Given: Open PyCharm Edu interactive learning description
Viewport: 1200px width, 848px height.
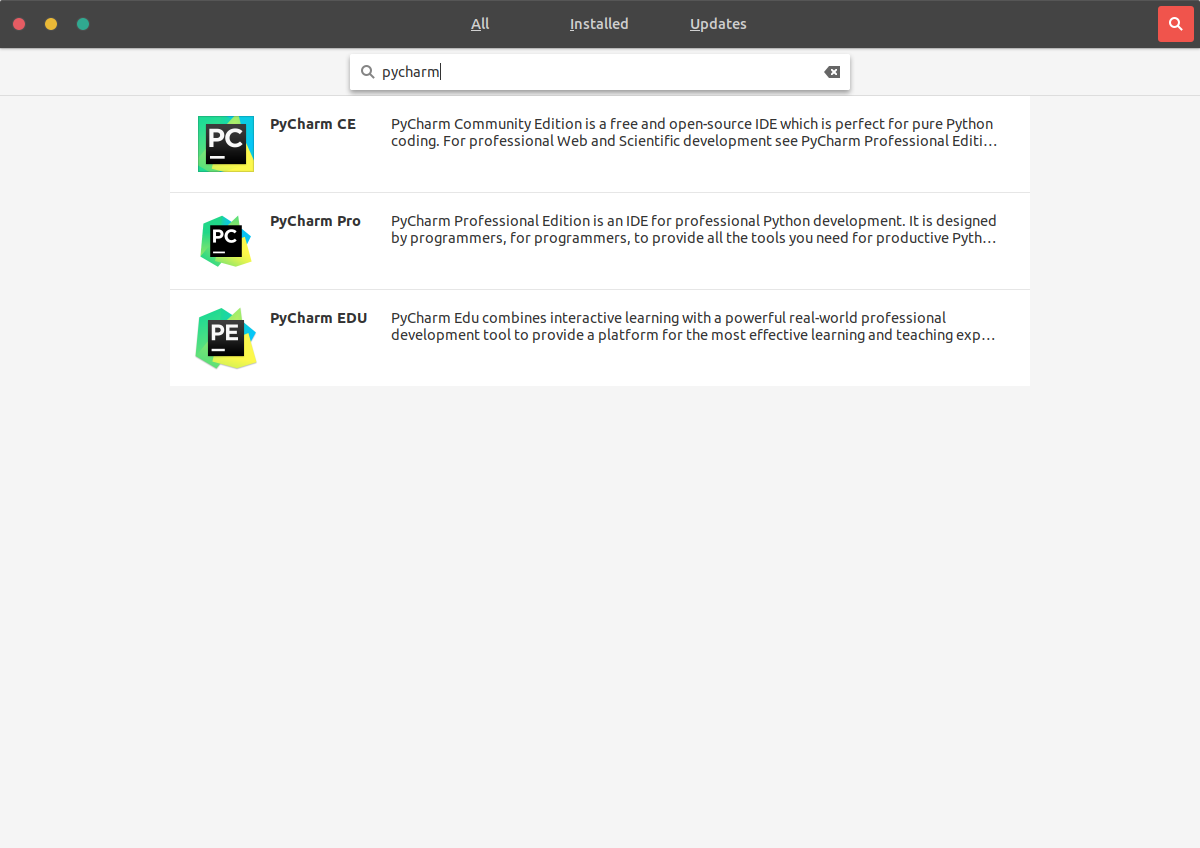Looking at the screenshot, I should point(693,327).
